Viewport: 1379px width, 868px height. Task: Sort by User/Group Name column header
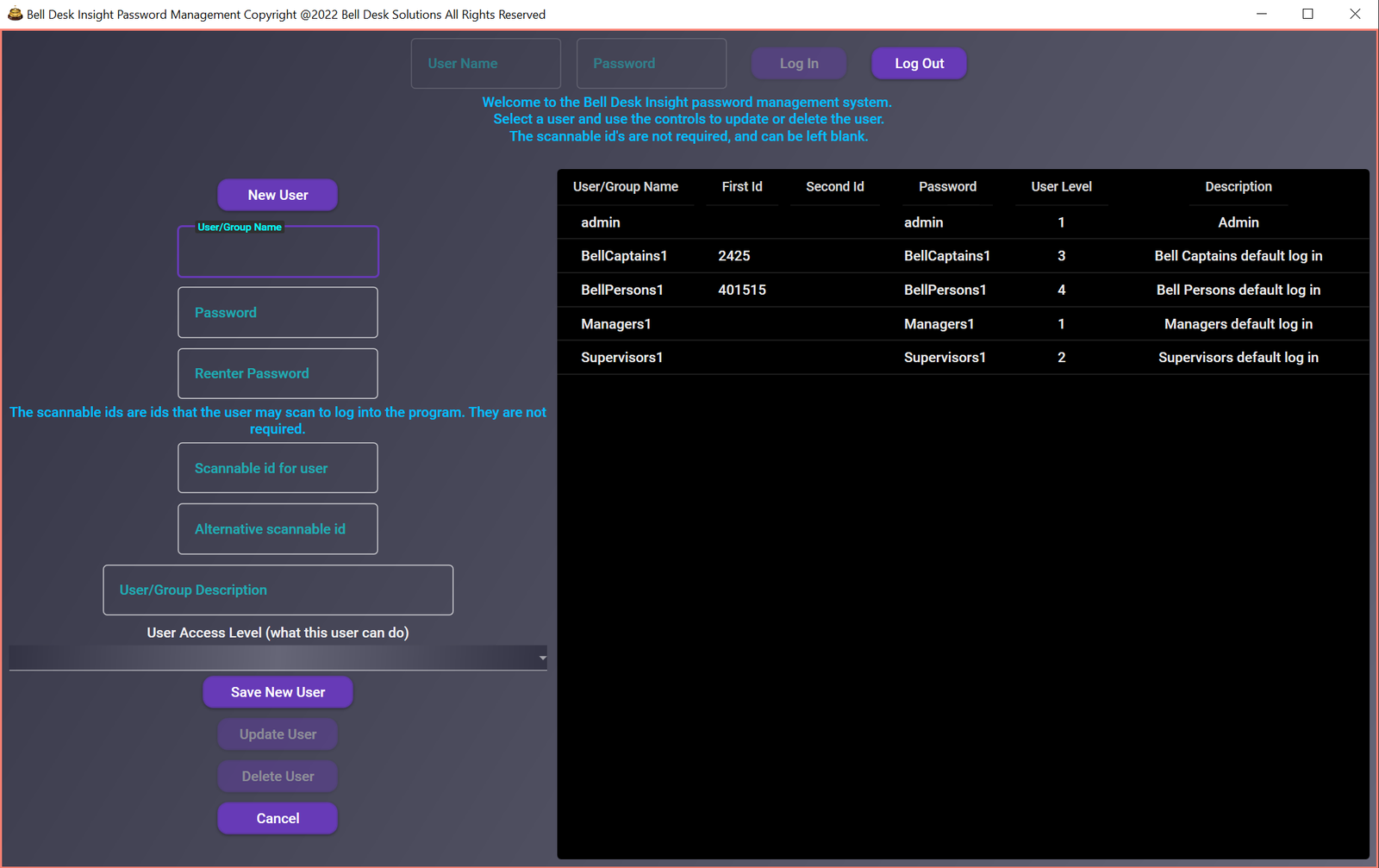point(626,186)
